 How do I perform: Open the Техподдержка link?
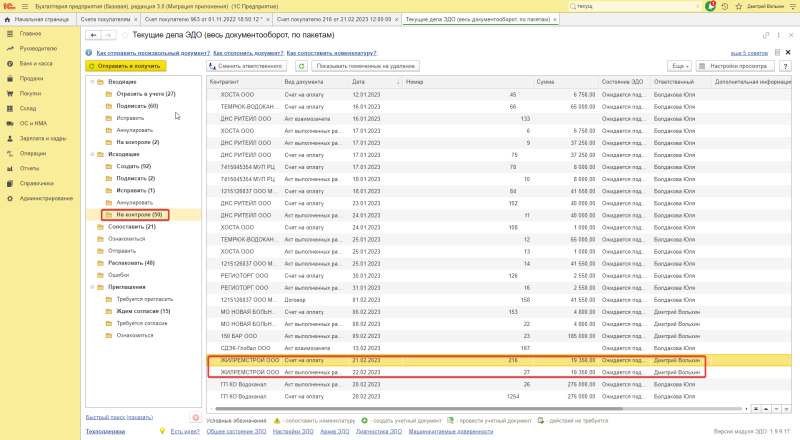pyautogui.click(x=105, y=431)
